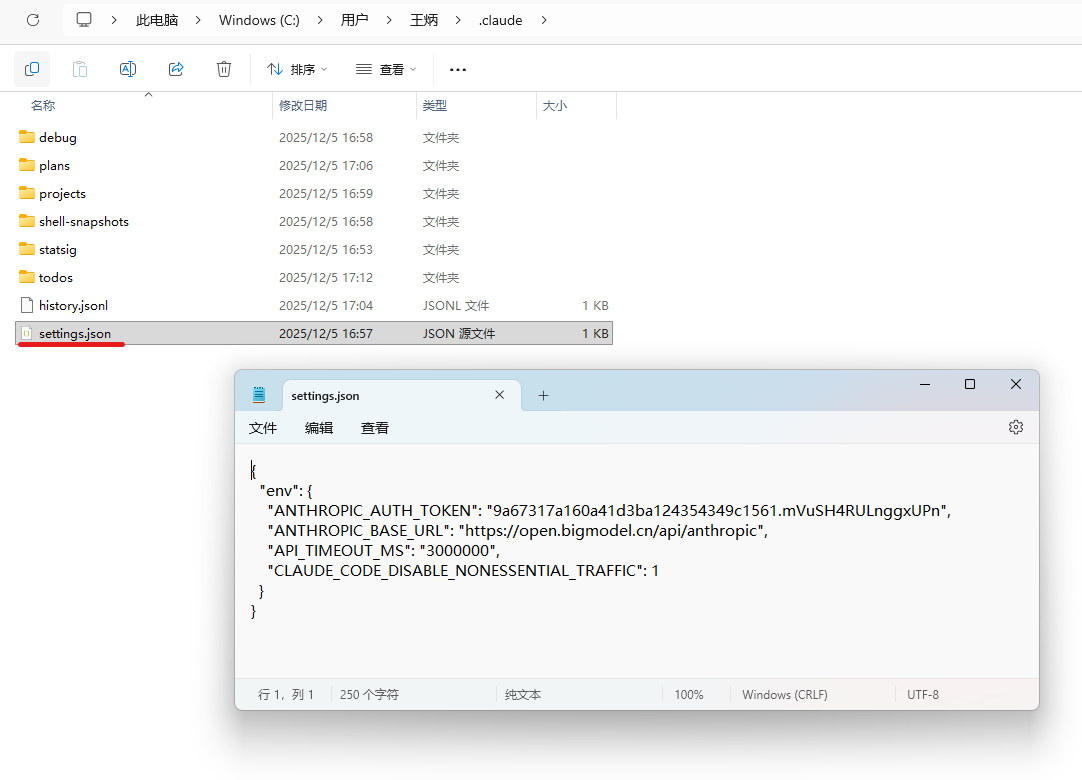This screenshot has height=780, width=1082.
Task: Click 纯文本 in Notepad status bar
Action: 523,694
